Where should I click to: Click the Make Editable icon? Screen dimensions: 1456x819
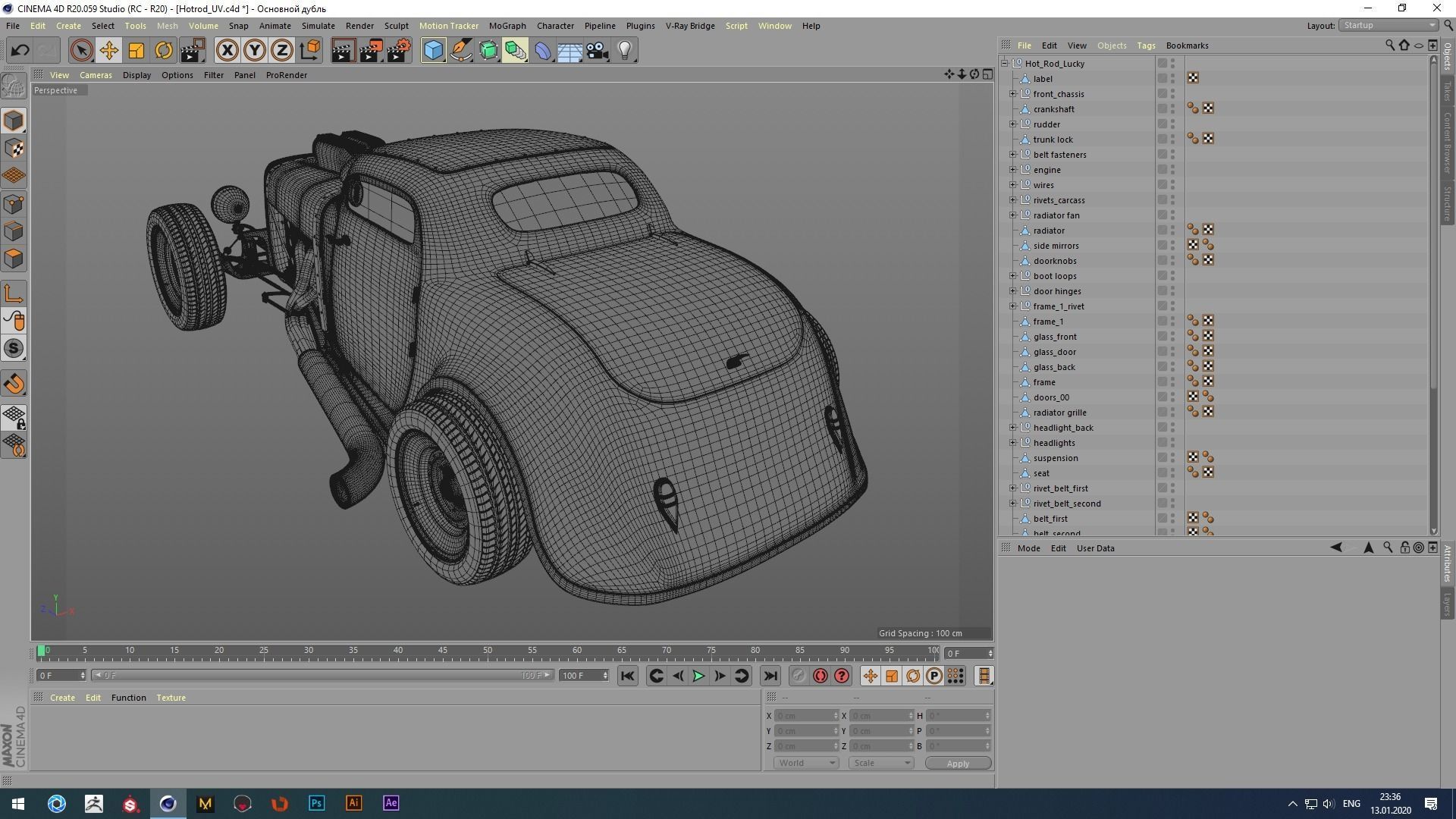(x=14, y=86)
